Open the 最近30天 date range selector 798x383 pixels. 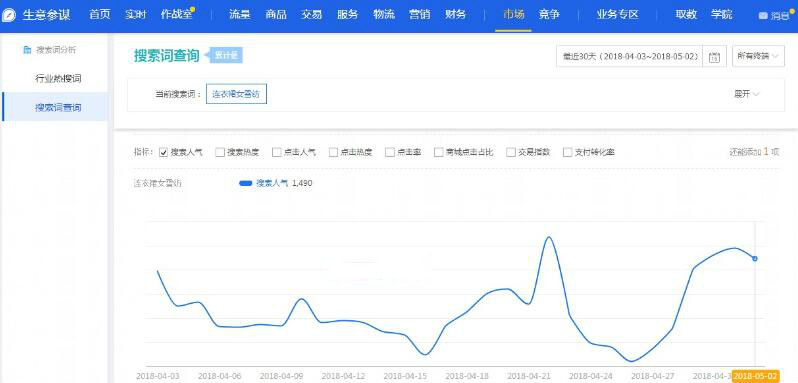(x=630, y=56)
